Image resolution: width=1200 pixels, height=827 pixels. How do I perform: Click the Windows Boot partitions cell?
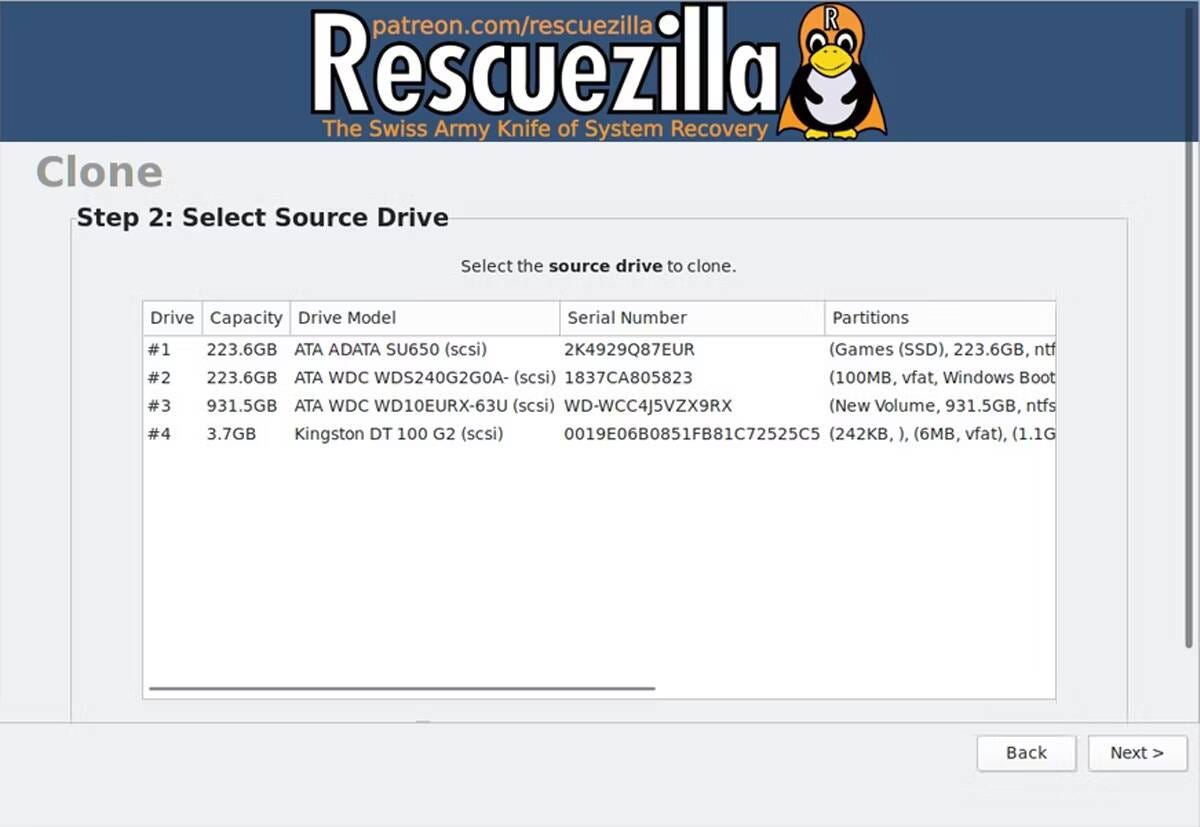coord(941,378)
